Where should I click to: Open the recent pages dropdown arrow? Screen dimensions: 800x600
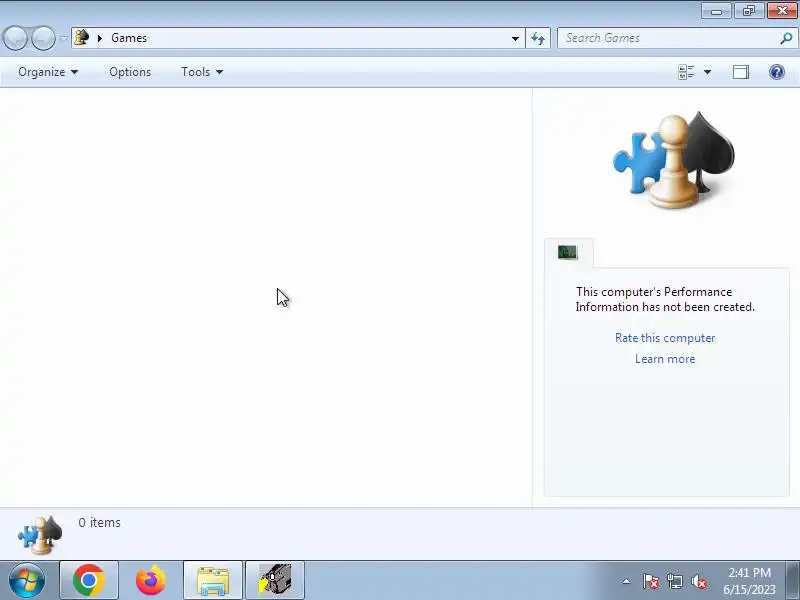[x=63, y=38]
